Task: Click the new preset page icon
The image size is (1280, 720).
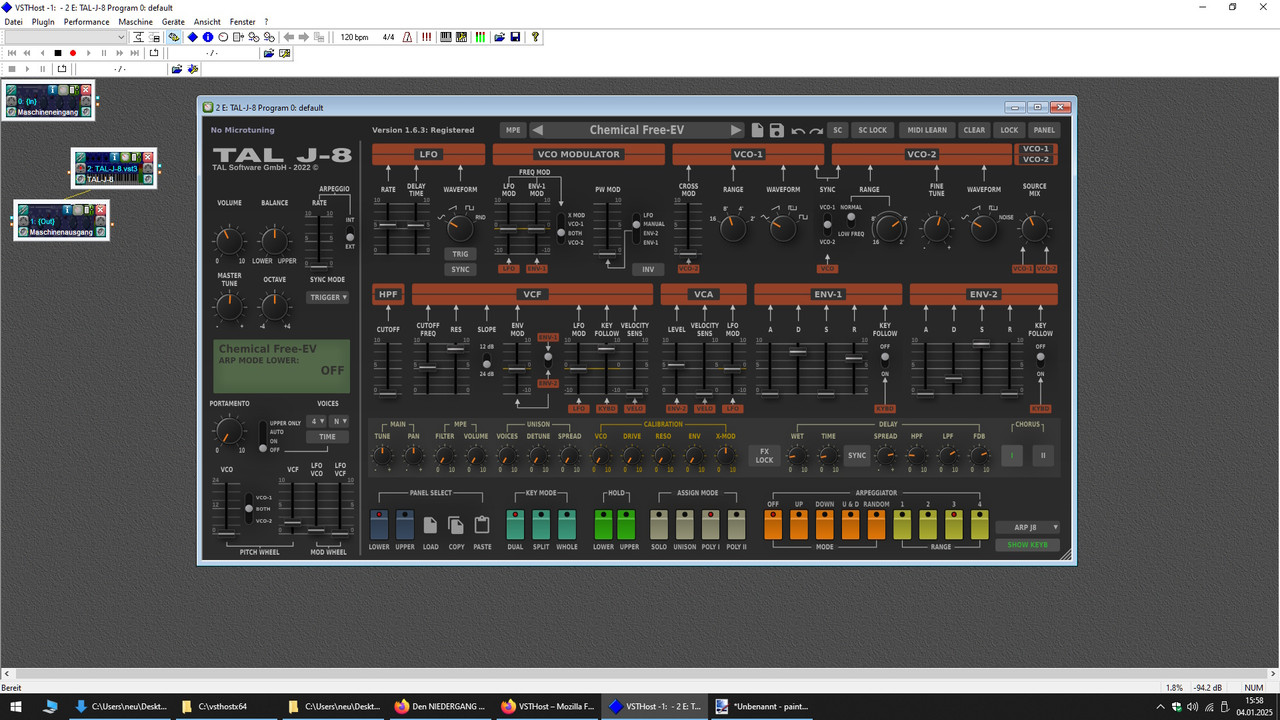Action: point(757,130)
